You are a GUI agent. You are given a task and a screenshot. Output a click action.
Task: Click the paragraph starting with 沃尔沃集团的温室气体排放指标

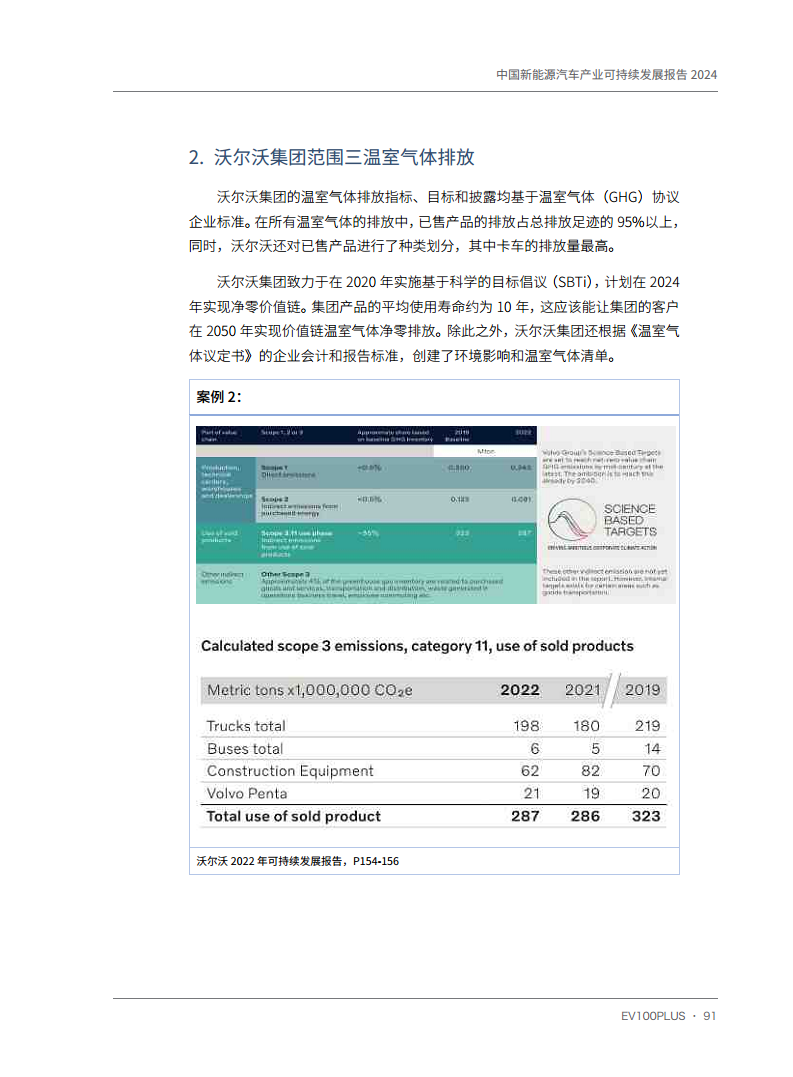(x=434, y=222)
